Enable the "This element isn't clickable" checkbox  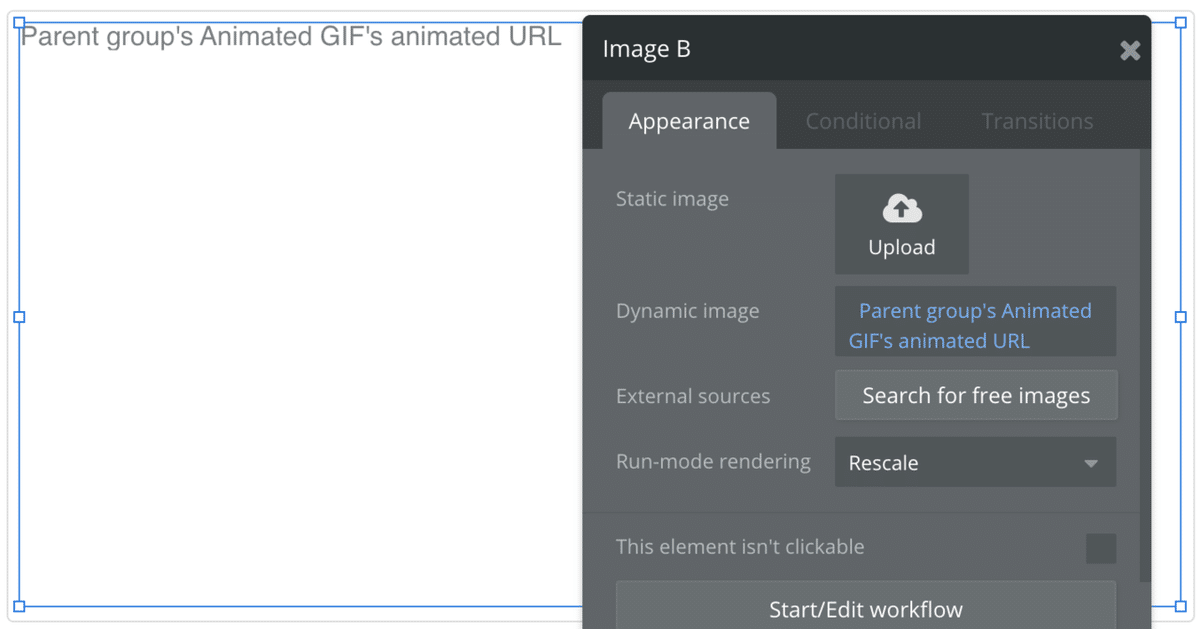coord(1101,548)
